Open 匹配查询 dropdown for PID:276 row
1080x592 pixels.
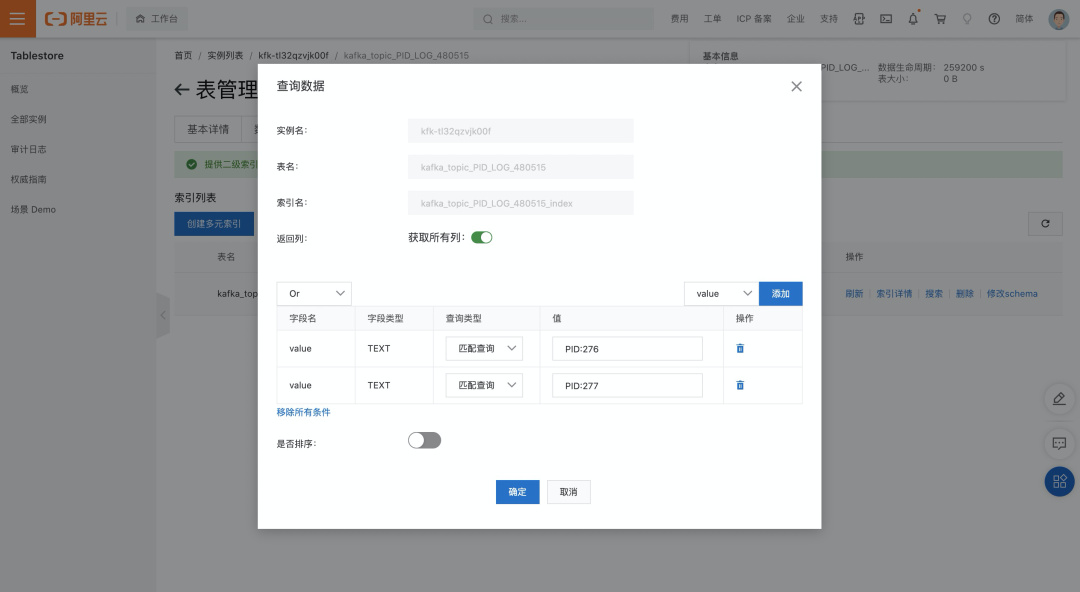(484, 349)
